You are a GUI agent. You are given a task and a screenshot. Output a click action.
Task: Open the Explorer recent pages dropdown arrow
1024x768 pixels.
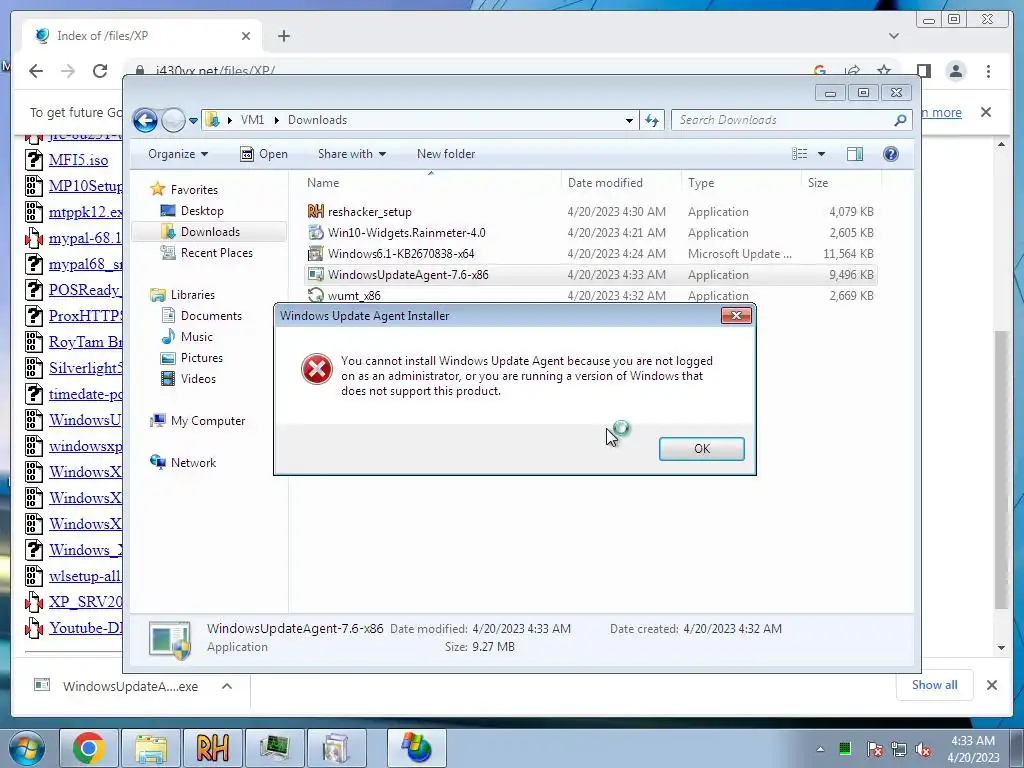click(193, 120)
